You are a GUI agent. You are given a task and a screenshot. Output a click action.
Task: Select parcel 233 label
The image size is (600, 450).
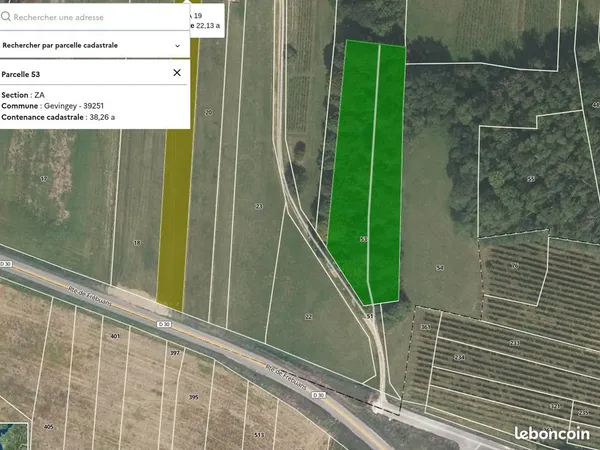515,343
